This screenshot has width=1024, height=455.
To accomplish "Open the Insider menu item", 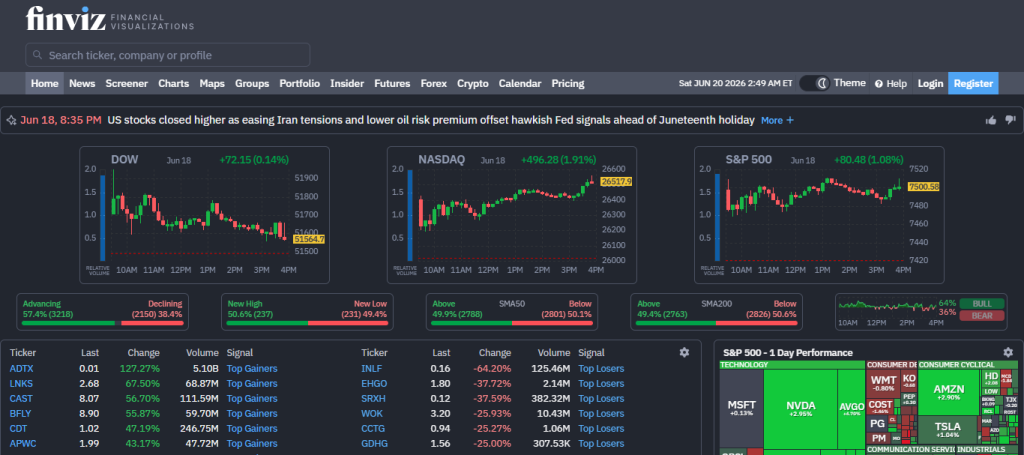I will tap(347, 84).
